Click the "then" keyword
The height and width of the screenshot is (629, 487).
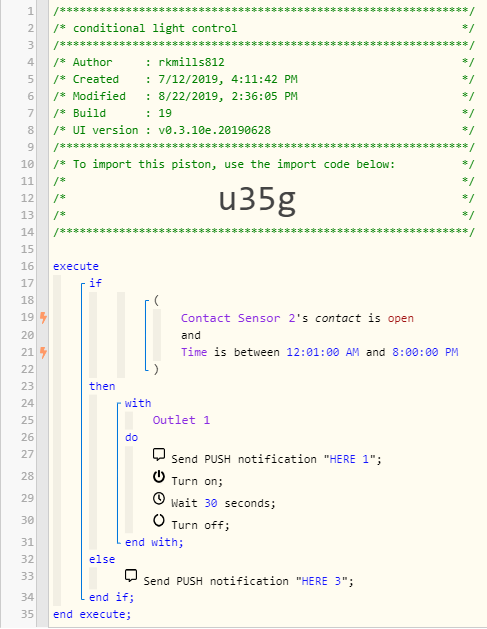tap(102, 386)
